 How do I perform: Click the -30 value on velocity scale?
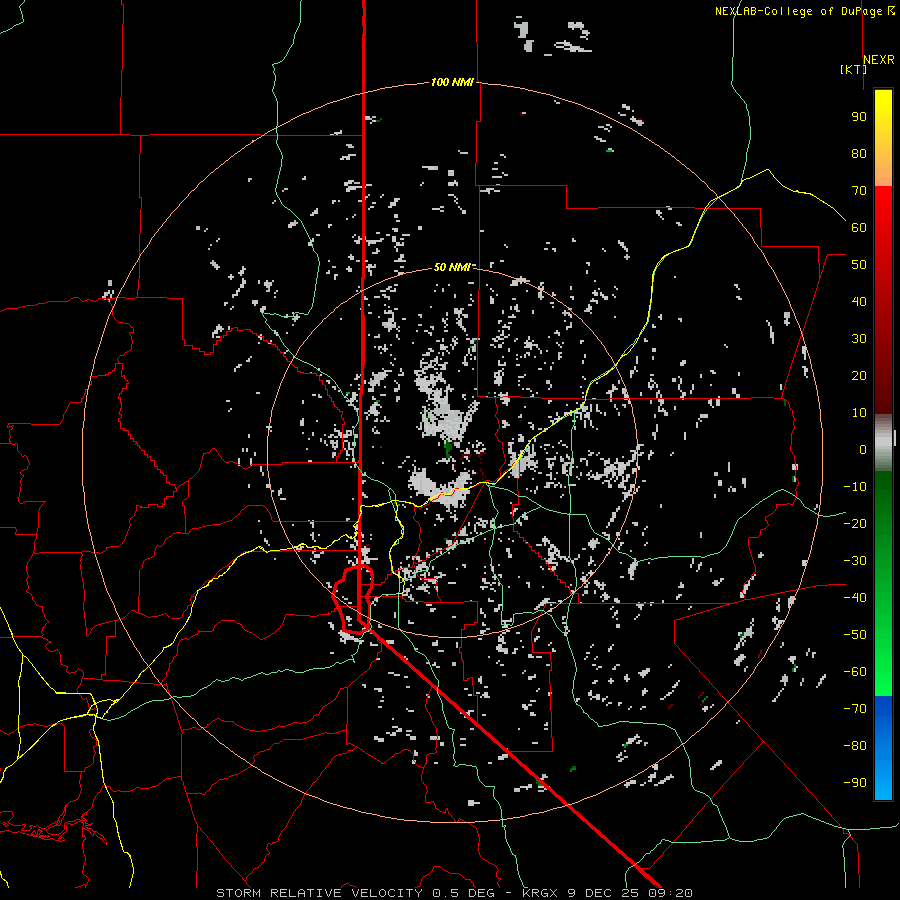tap(855, 561)
